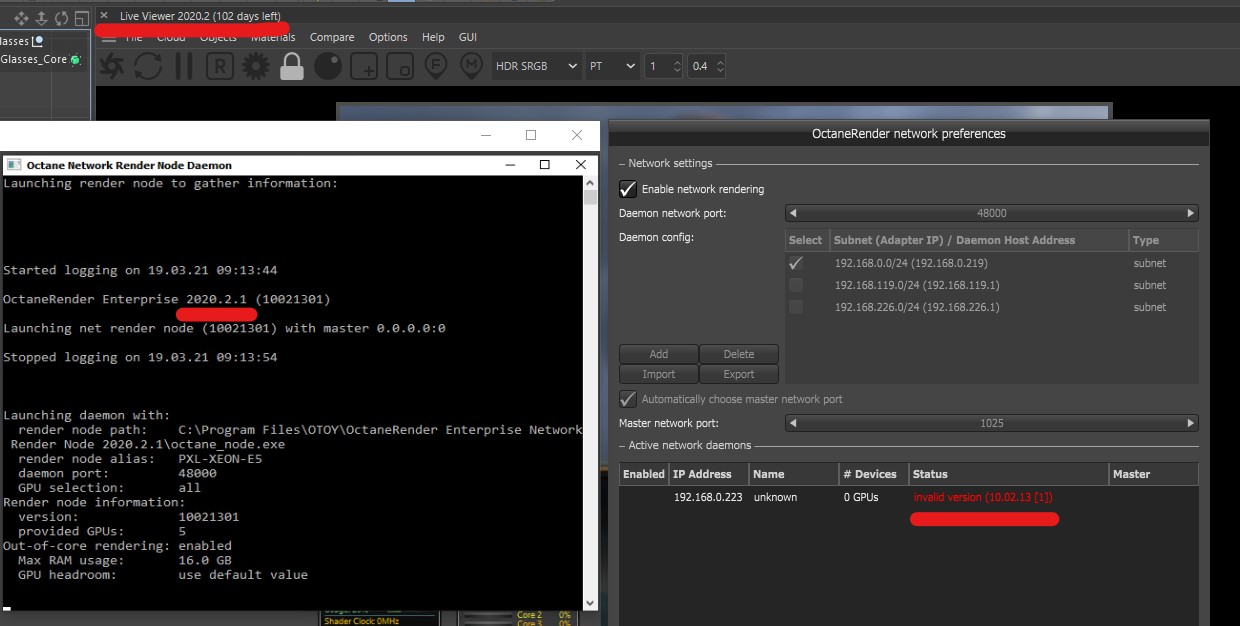Click the invalid version status text
Viewport: 1240px width, 626px height.
coord(983,497)
